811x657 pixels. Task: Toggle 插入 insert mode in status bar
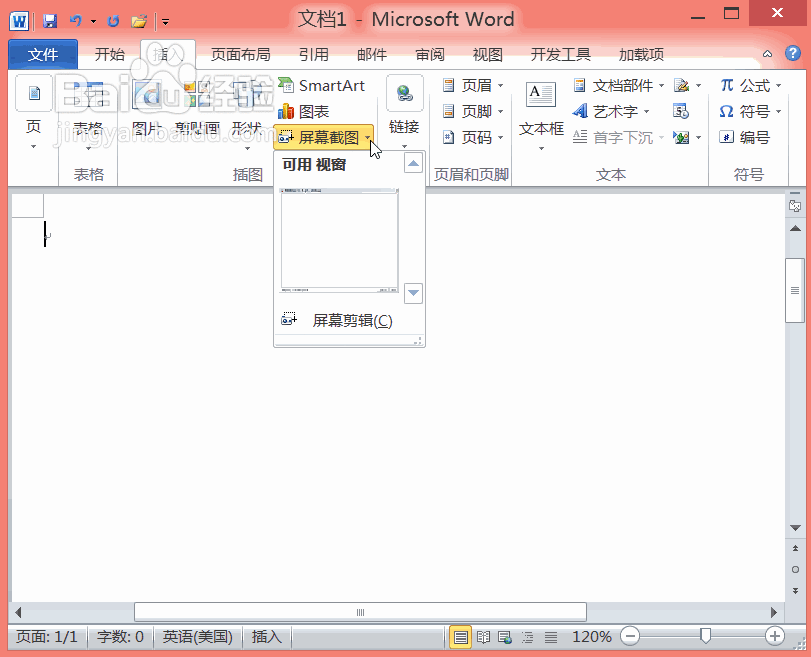coord(266,637)
